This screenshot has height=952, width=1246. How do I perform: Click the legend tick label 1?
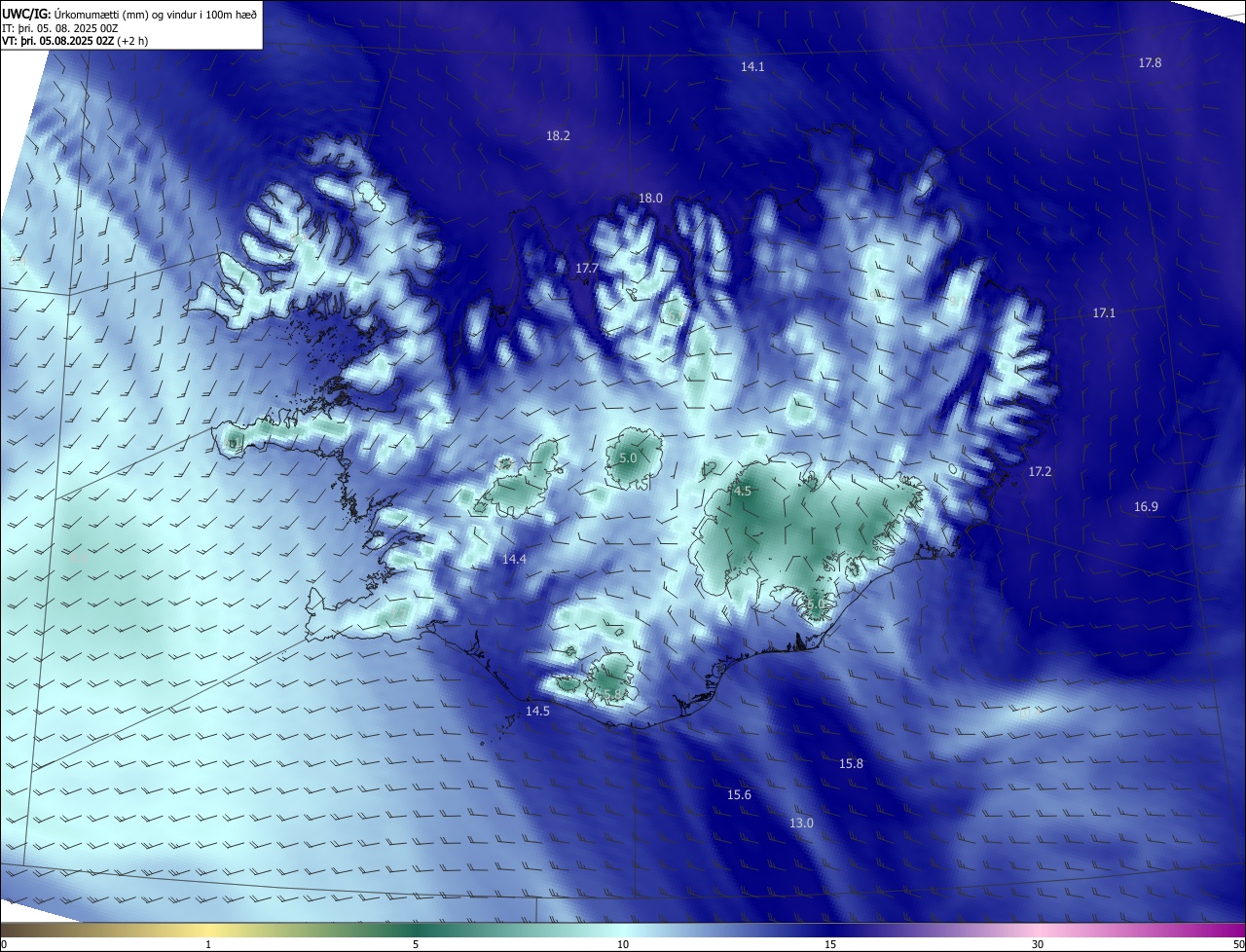208,945
